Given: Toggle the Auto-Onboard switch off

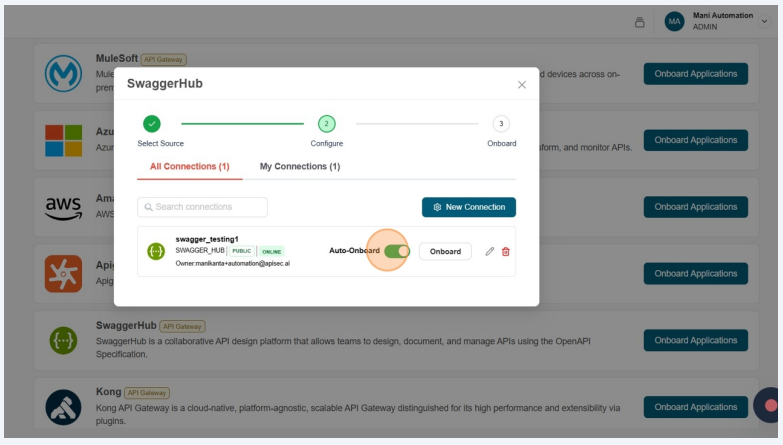Looking at the screenshot, I should click(x=396, y=251).
